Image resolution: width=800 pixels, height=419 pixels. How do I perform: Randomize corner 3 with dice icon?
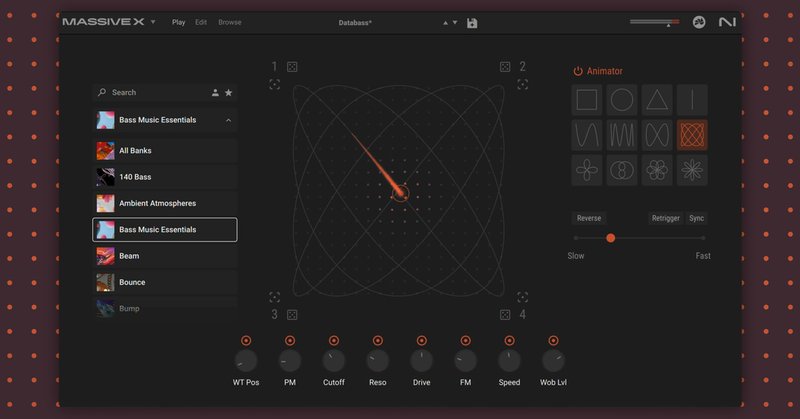(x=292, y=314)
